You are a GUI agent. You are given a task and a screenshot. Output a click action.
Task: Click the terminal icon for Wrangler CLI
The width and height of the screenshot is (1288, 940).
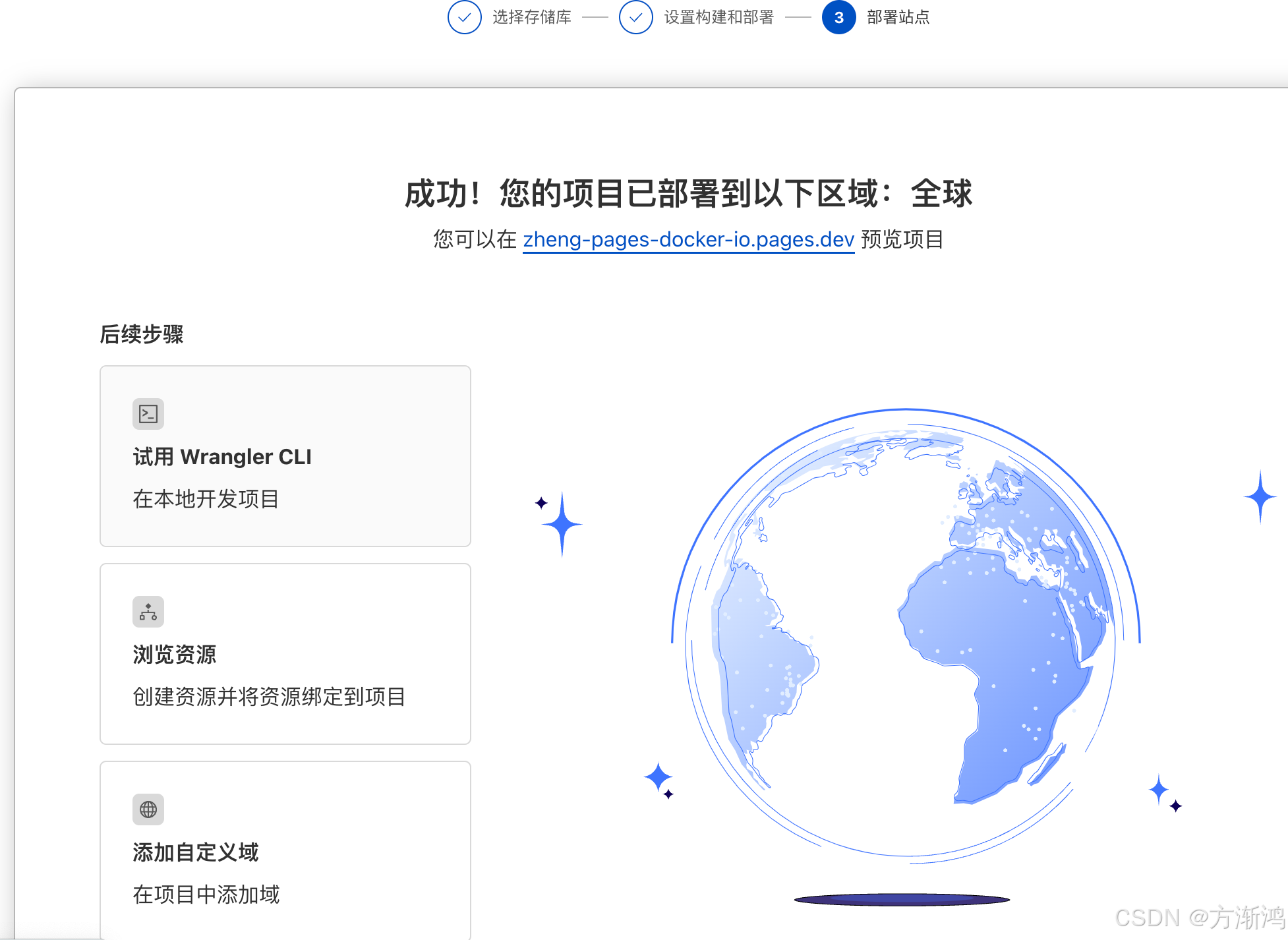pos(148,414)
